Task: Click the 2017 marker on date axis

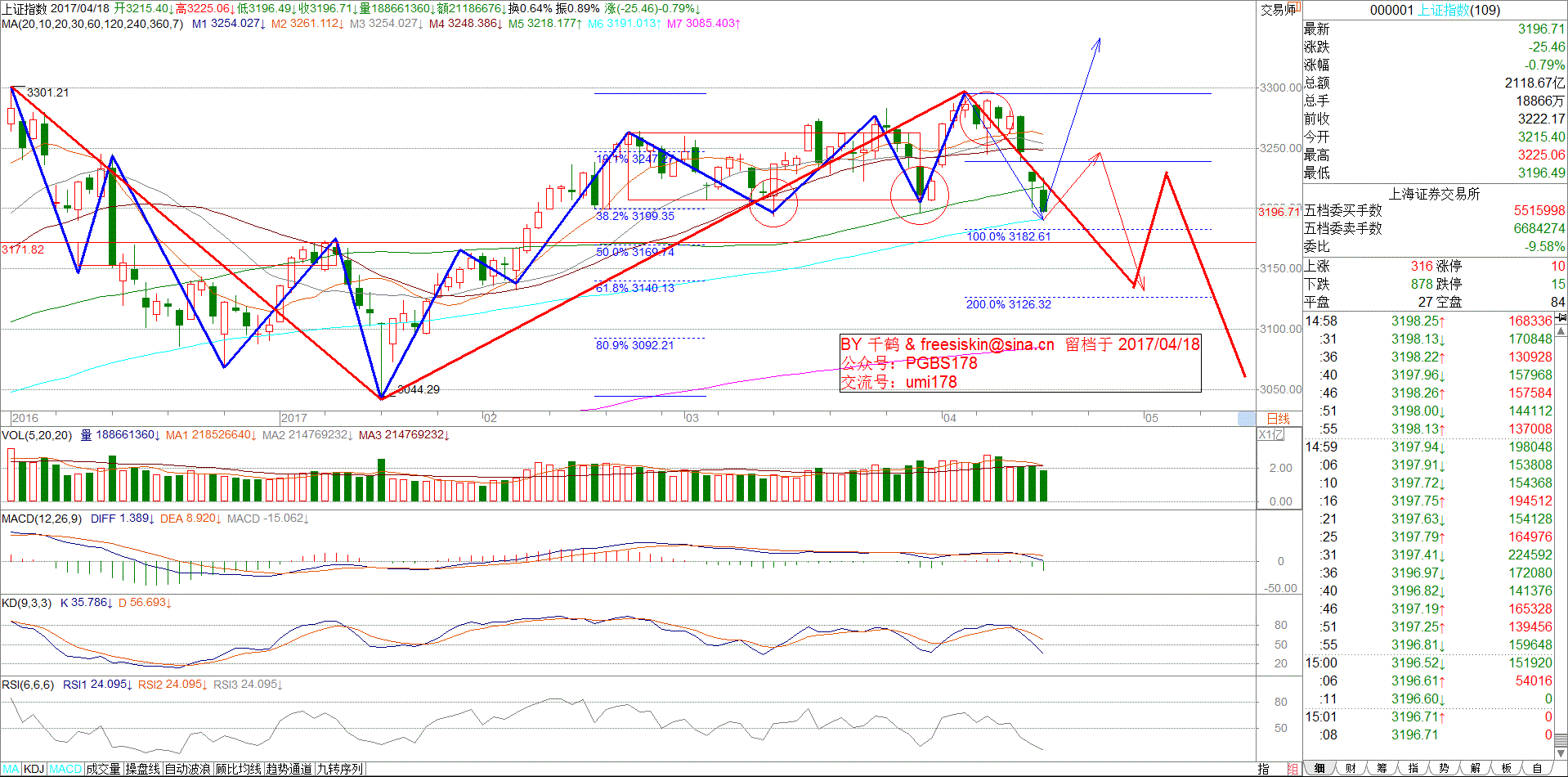Action: 293,418
